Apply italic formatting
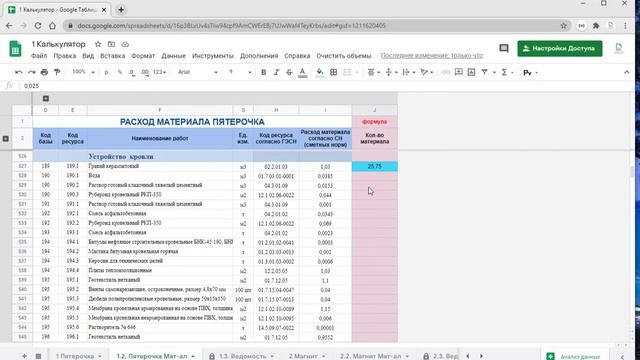This screenshot has width=640, height=360. (276, 72)
